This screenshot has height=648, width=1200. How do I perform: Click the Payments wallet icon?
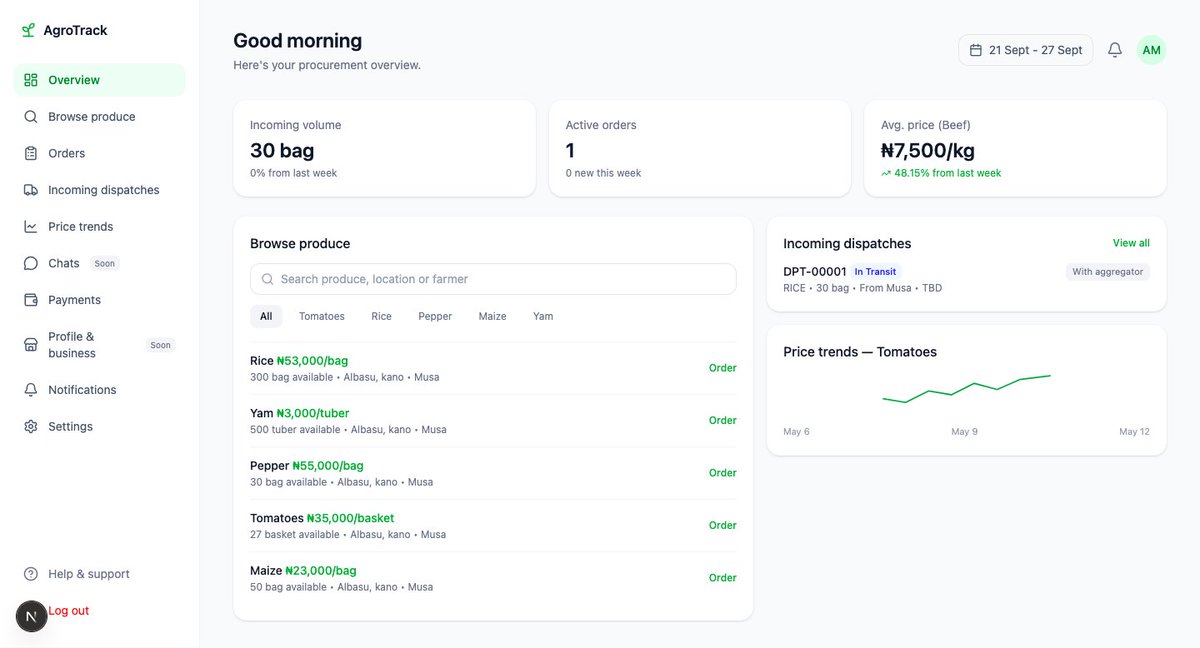click(31, 300)
